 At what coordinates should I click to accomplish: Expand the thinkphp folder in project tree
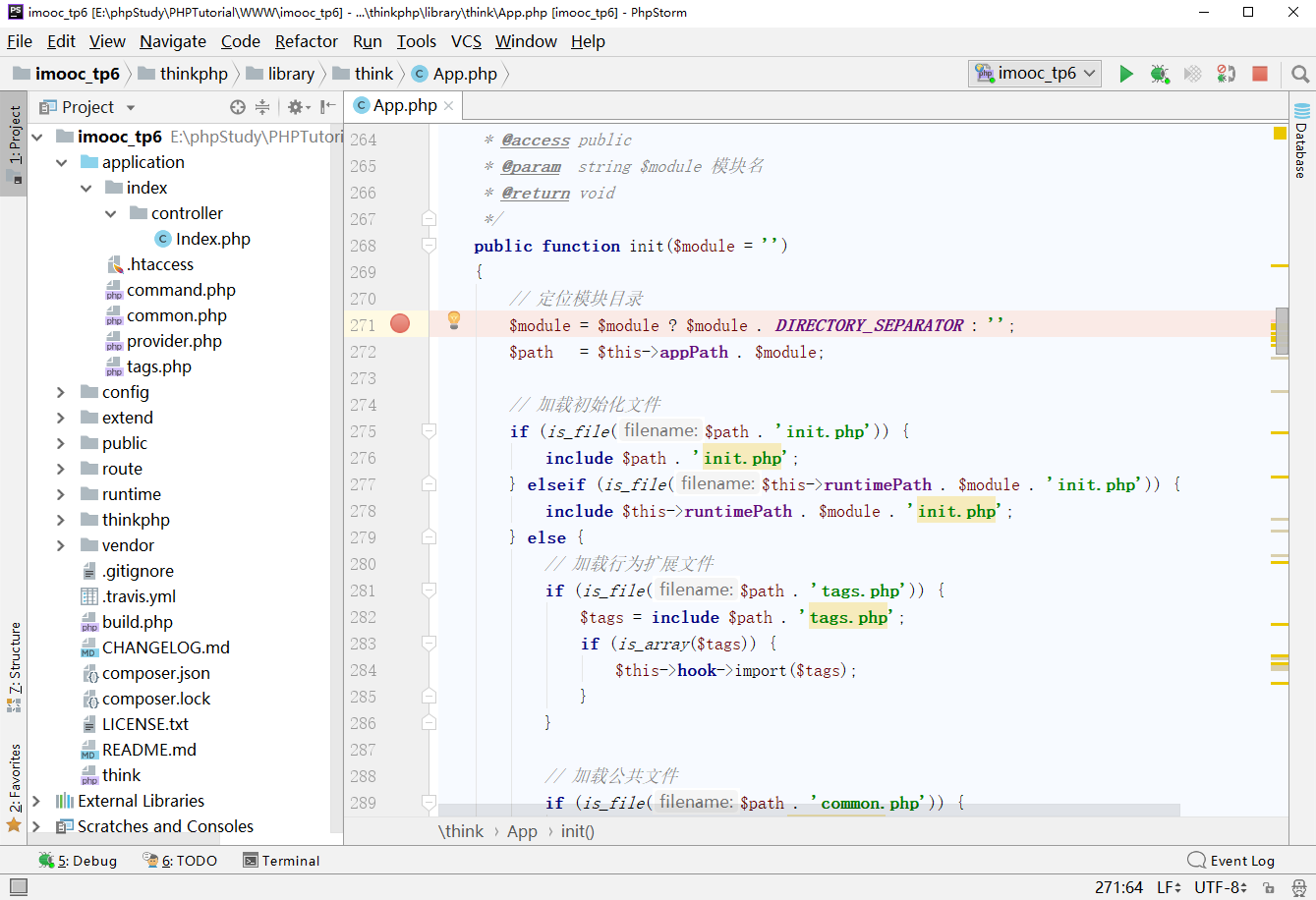(61, 520)
